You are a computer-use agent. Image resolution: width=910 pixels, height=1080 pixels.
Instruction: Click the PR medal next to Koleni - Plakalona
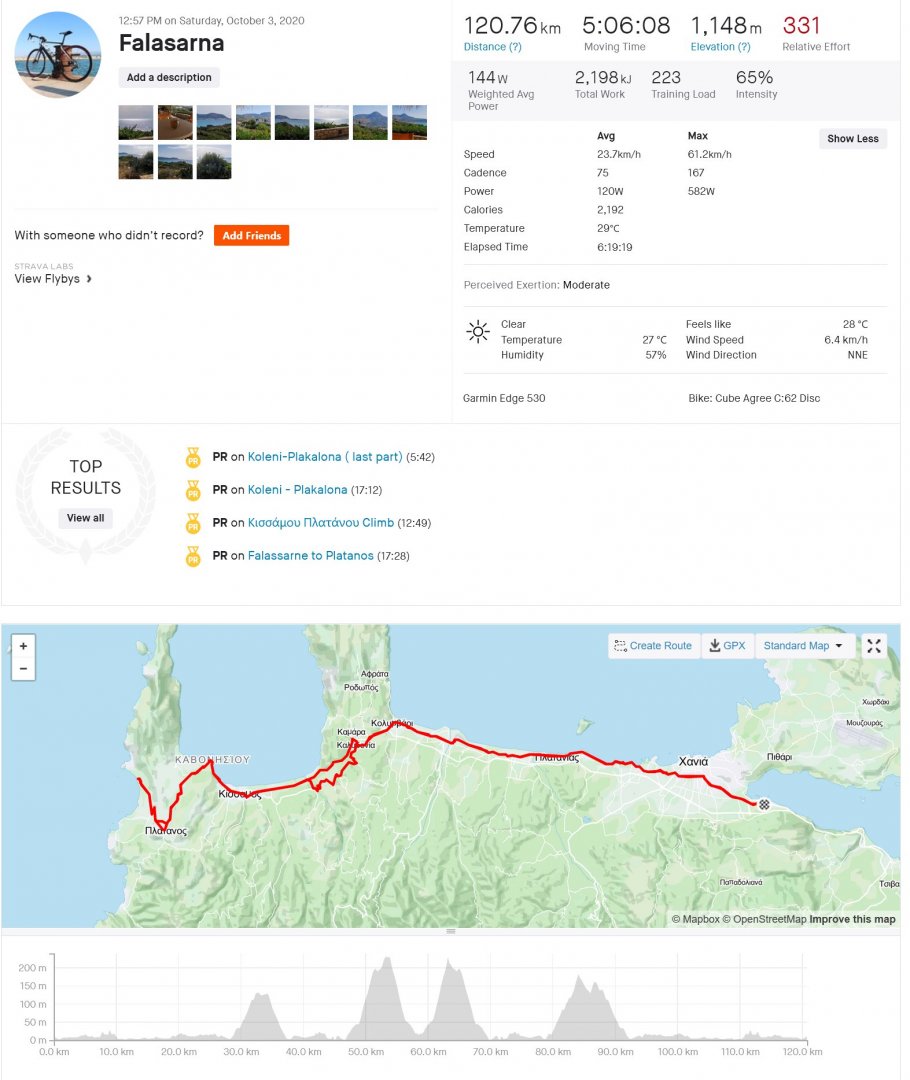pyautogui.click(x=193, y=490)
